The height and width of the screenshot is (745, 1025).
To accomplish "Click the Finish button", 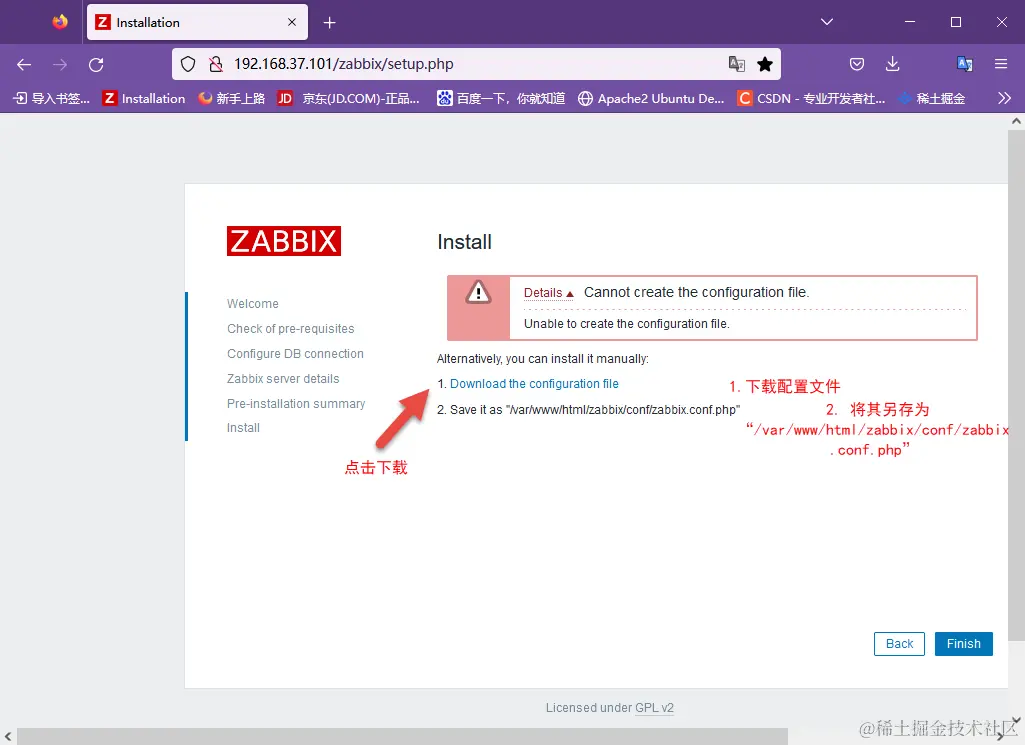I will (x=962, y=643).
